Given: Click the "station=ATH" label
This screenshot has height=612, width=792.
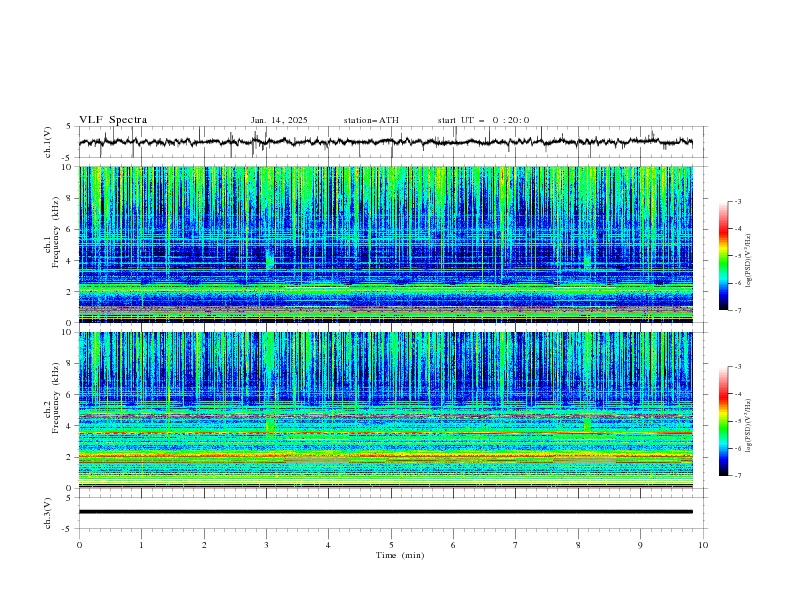Looking at the screenshot, I should (371, 120).
